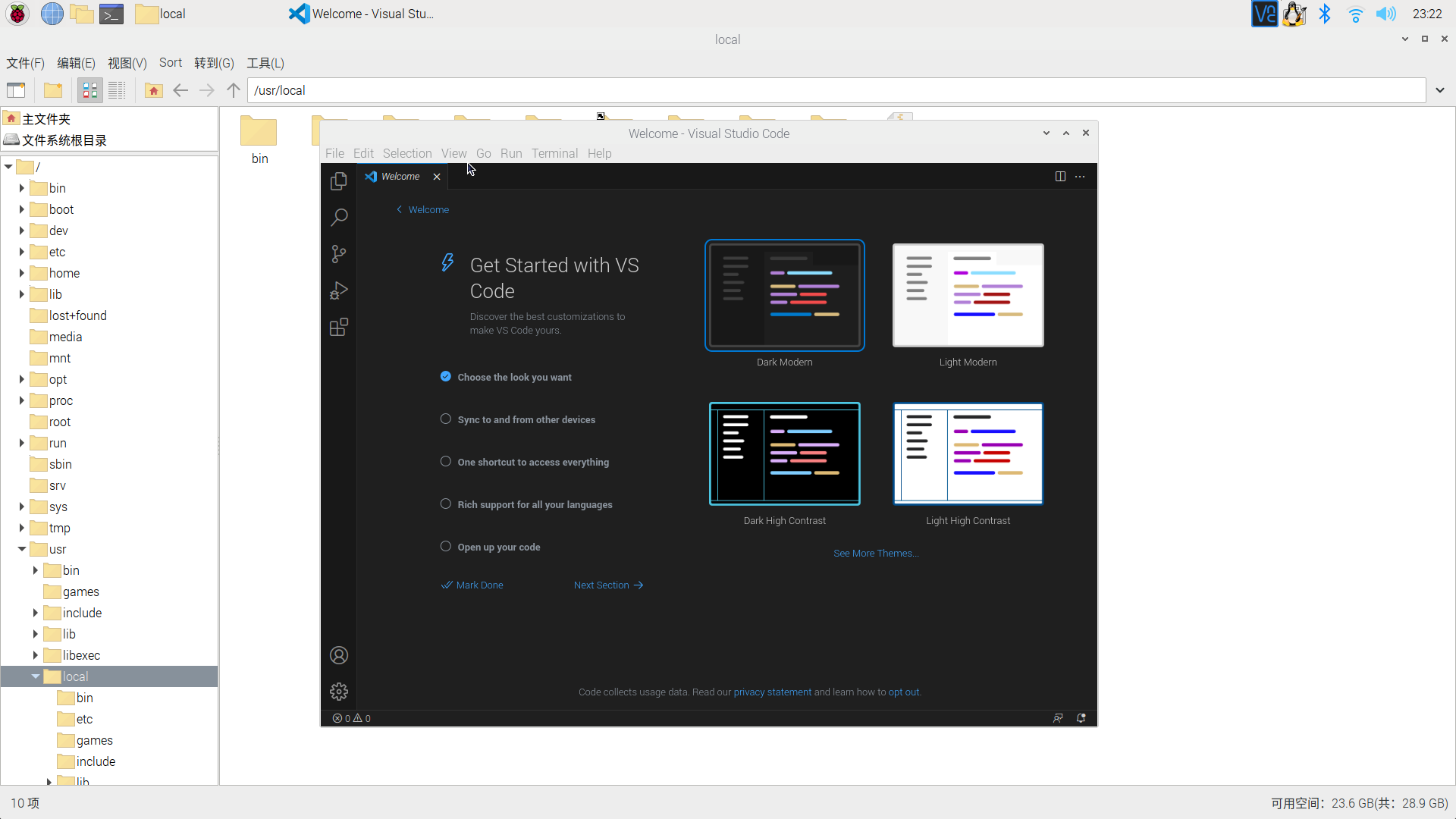Click the Raspberry Pi menu icon
This screenshot has width=1456, height=819.
[x=17, y=14]
